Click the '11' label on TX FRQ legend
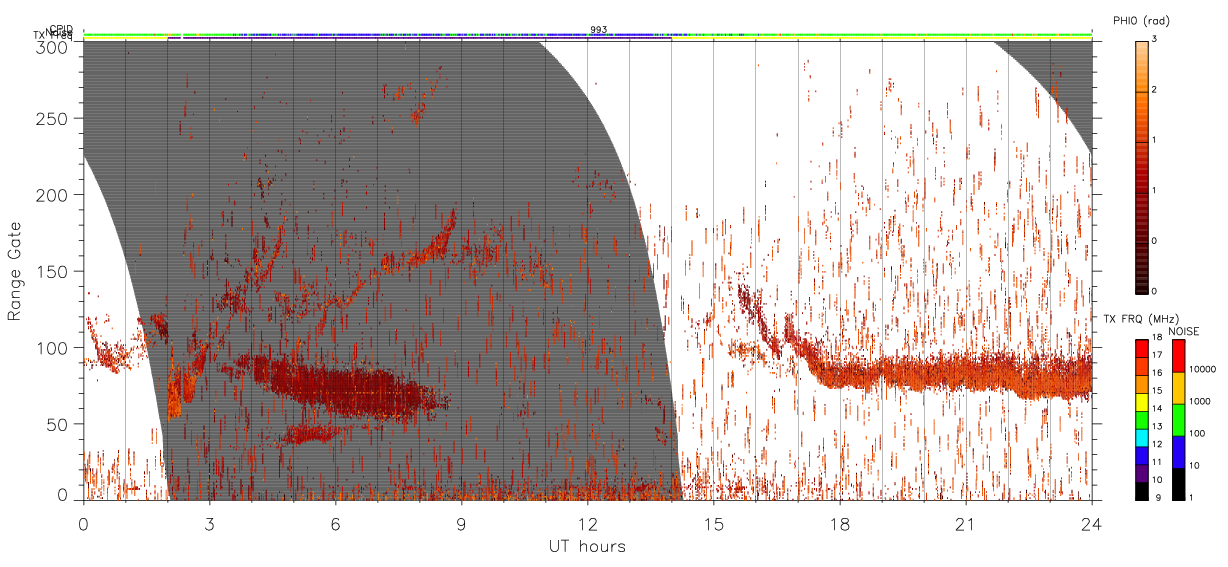The width and height of the screenshot is (1228, 567). [1158, 463]
